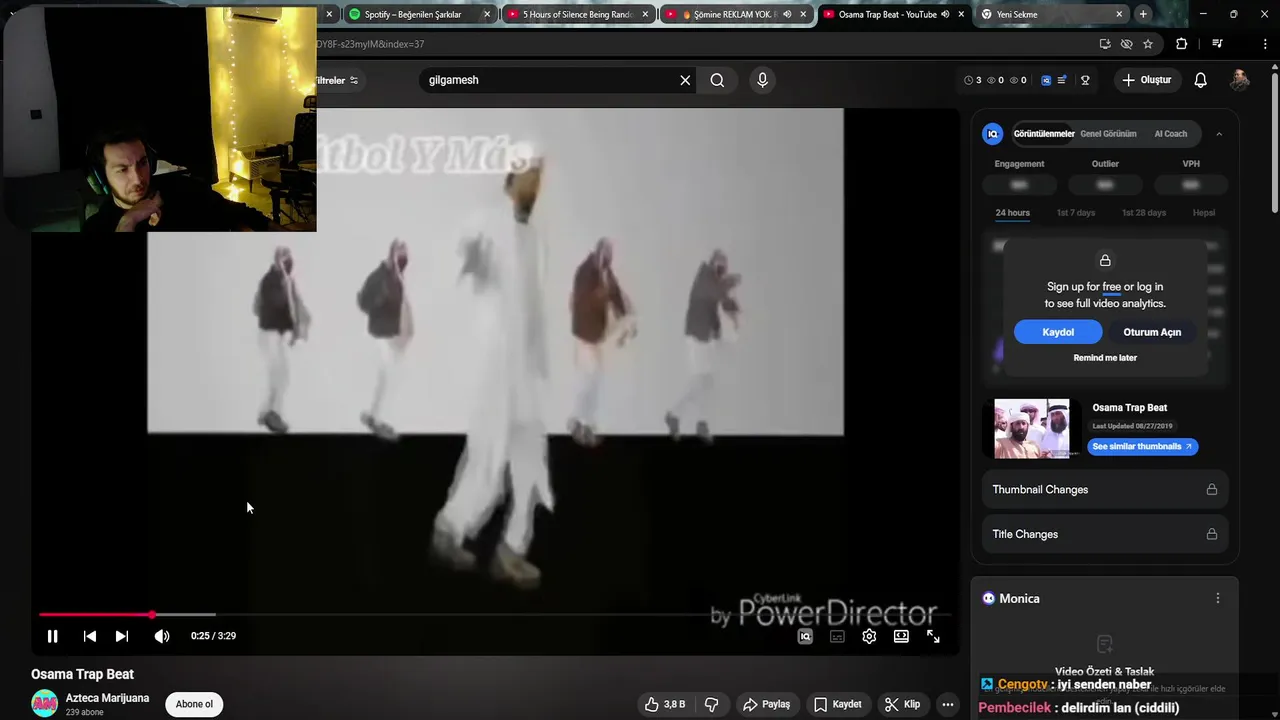Open the more actions three-dot button
This screenshot has height=720, width=1280.
(x=947, y=704)
